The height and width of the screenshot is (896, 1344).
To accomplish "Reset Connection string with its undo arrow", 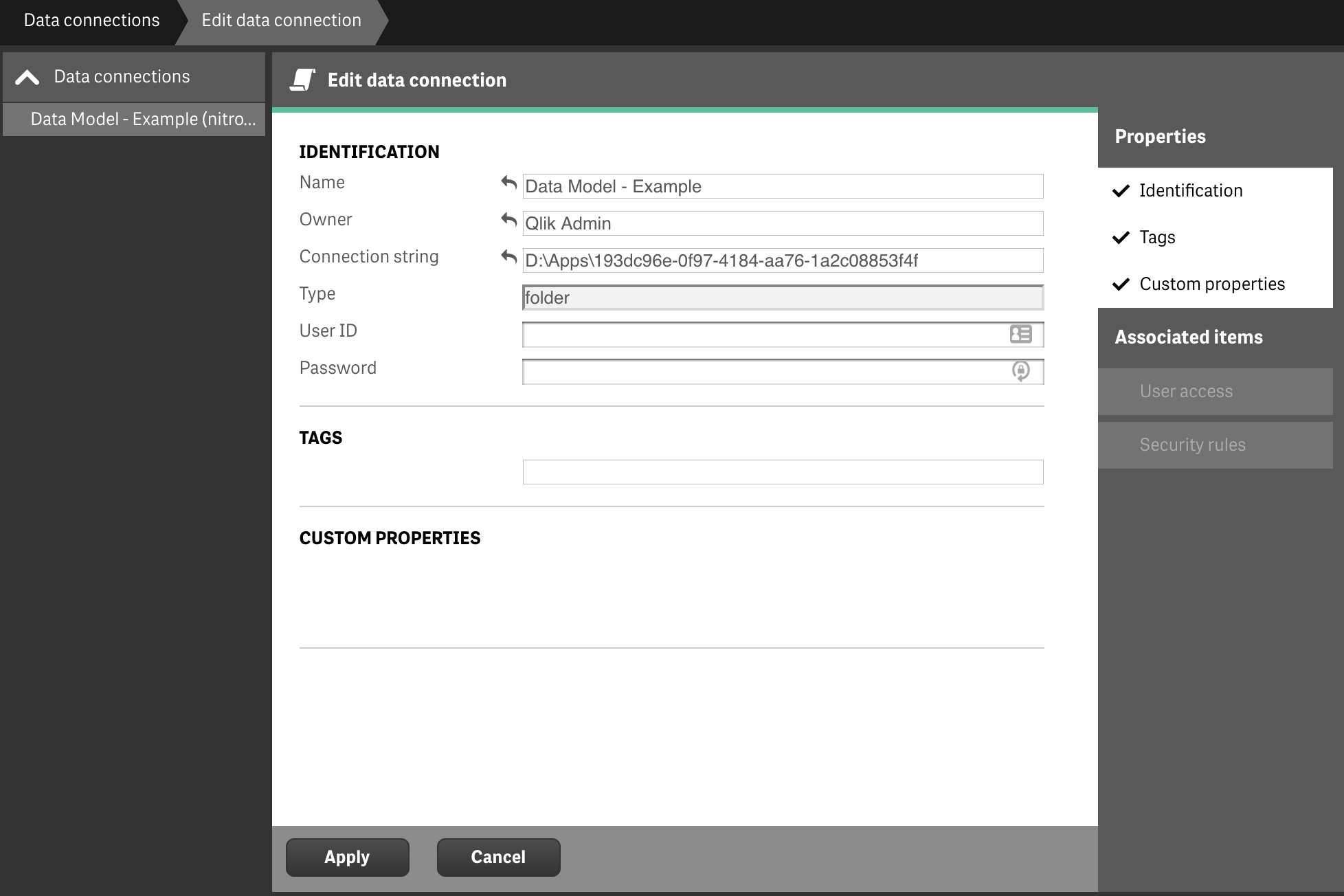I will (508, 258).
